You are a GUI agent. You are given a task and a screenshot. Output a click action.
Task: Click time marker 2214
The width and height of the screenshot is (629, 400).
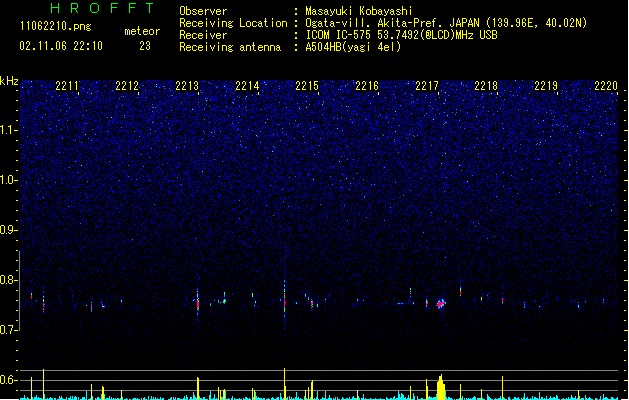pos(247,86)
